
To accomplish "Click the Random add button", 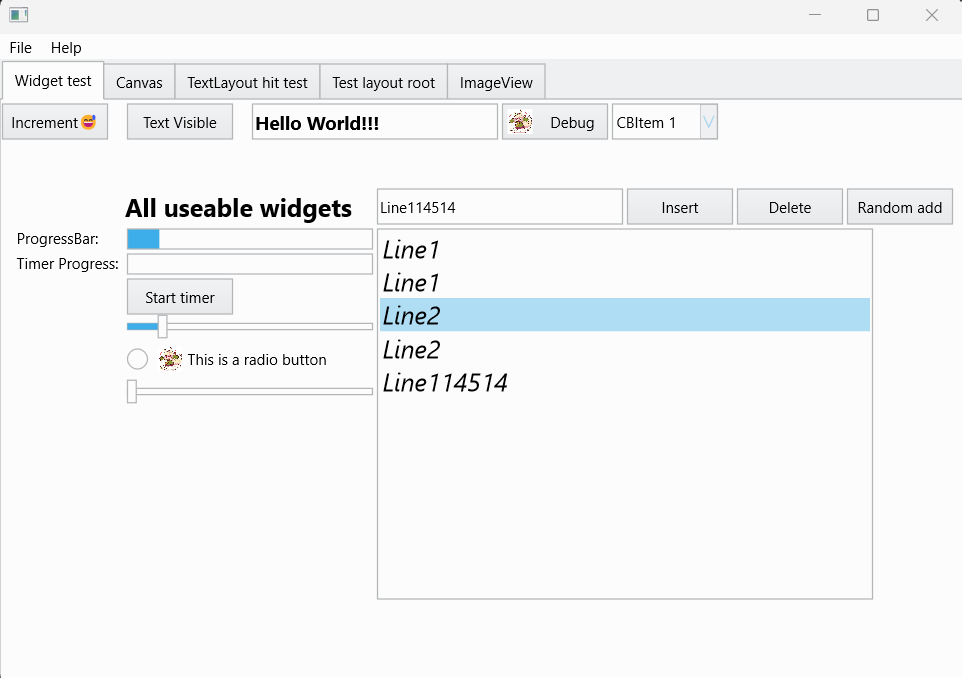I will tap(899, 206).
